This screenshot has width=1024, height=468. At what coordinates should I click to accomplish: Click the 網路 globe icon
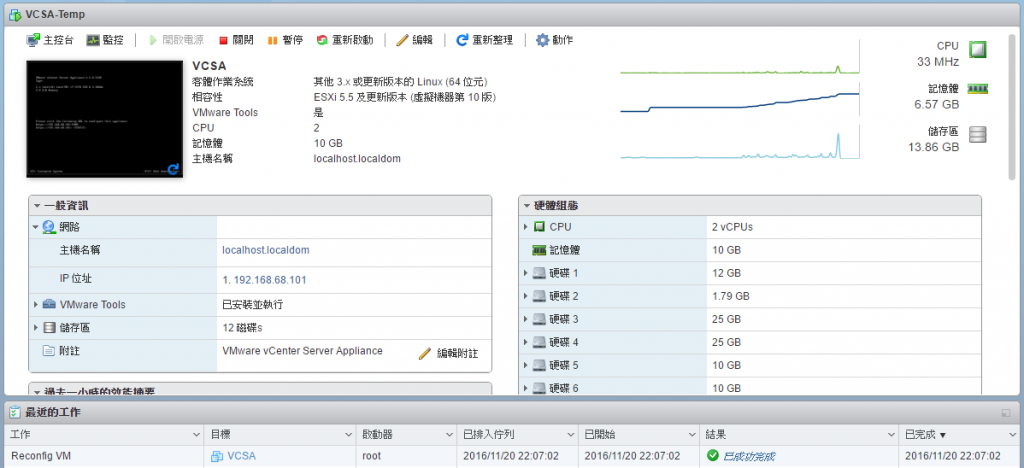(50, 227)
